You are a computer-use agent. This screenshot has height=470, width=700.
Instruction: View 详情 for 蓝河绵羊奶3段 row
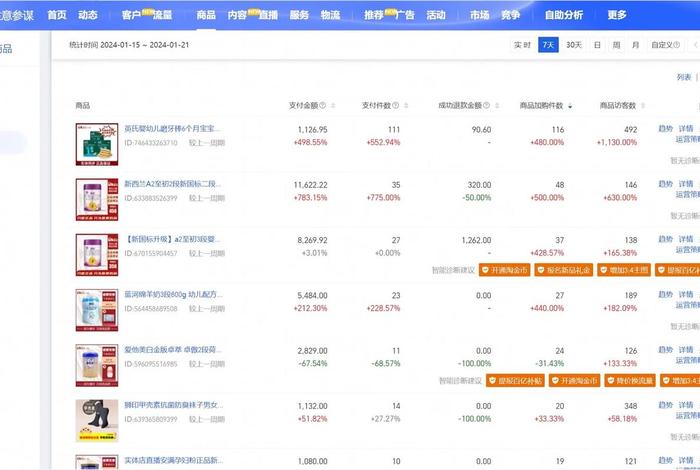coord(686,295)
